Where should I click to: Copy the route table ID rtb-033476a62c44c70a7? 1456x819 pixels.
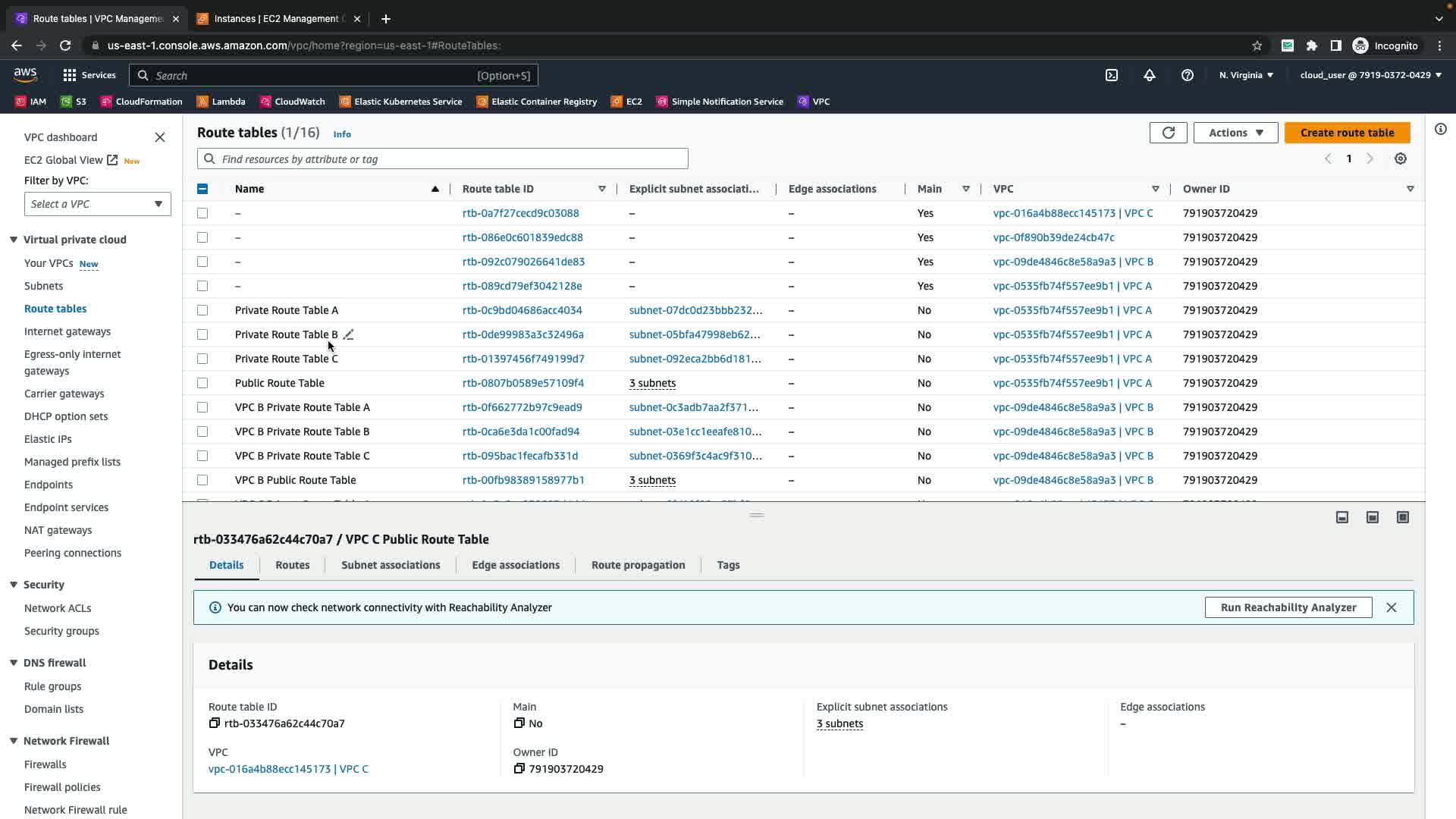tap(215, 723)
